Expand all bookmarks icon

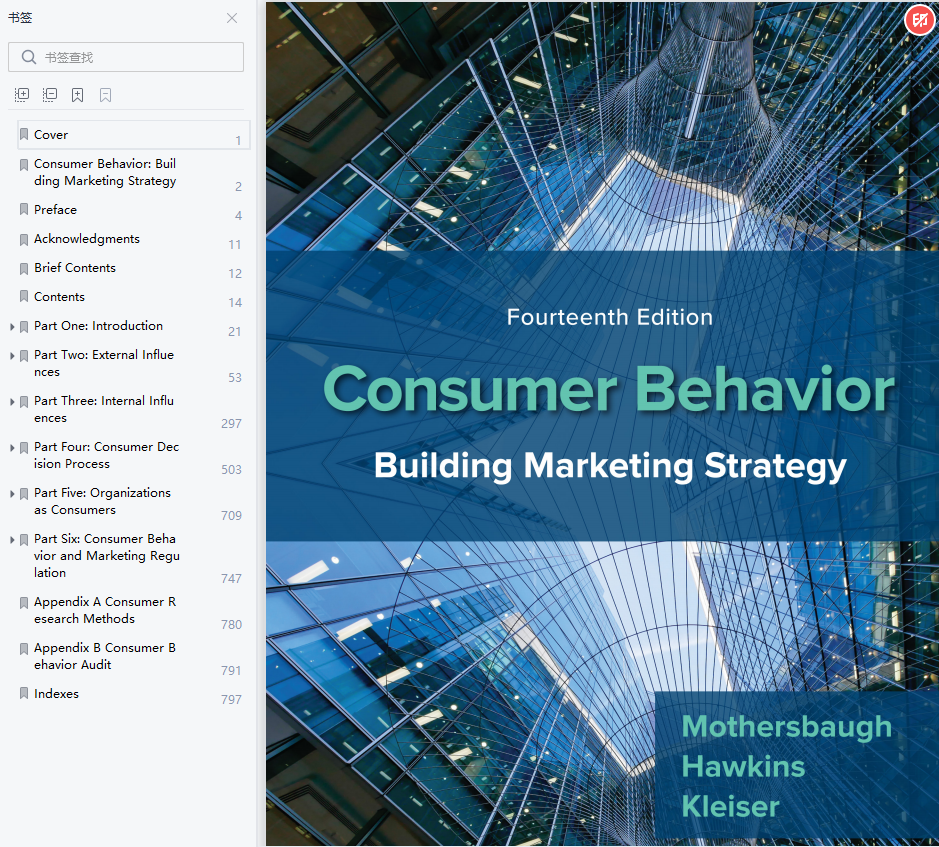[x=22, y=95]
